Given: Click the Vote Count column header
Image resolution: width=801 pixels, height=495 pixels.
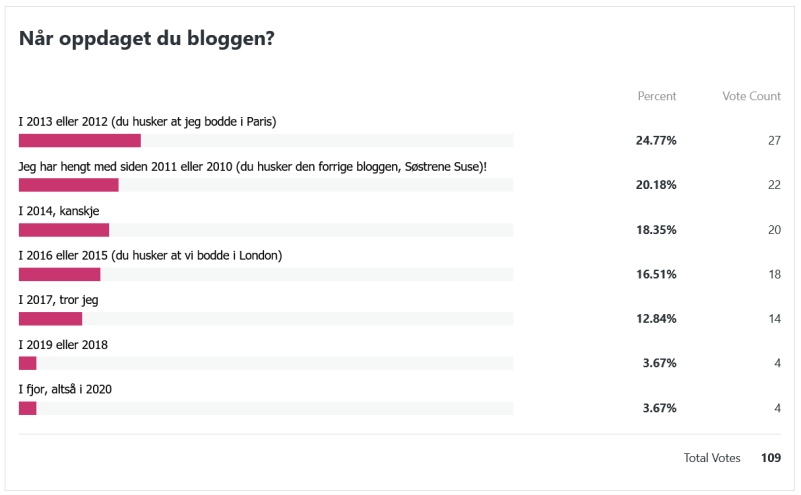Looking at the screenshot, I should tap(751, 96).
